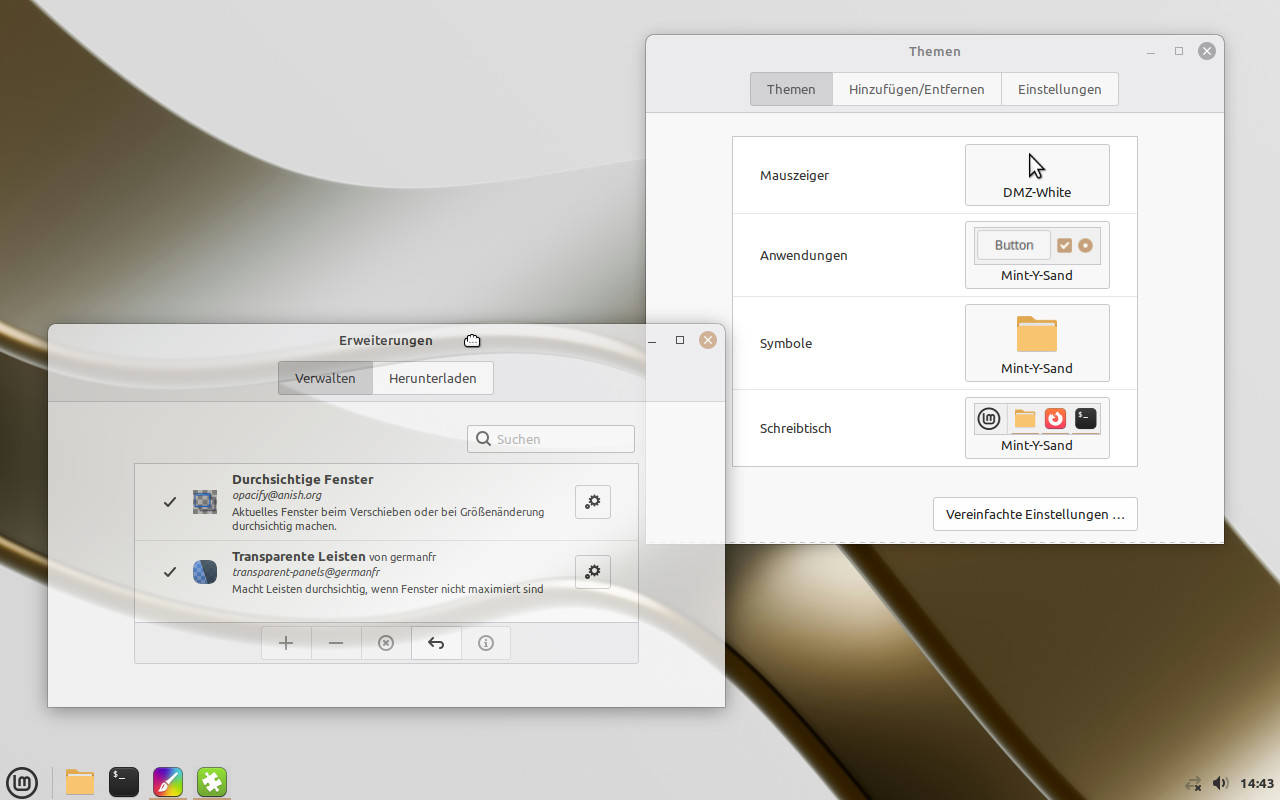Toggle checkmark for Durchsichtige Fenster extension
Viewport: 1280px width, 800px height.
coord(170,502)
